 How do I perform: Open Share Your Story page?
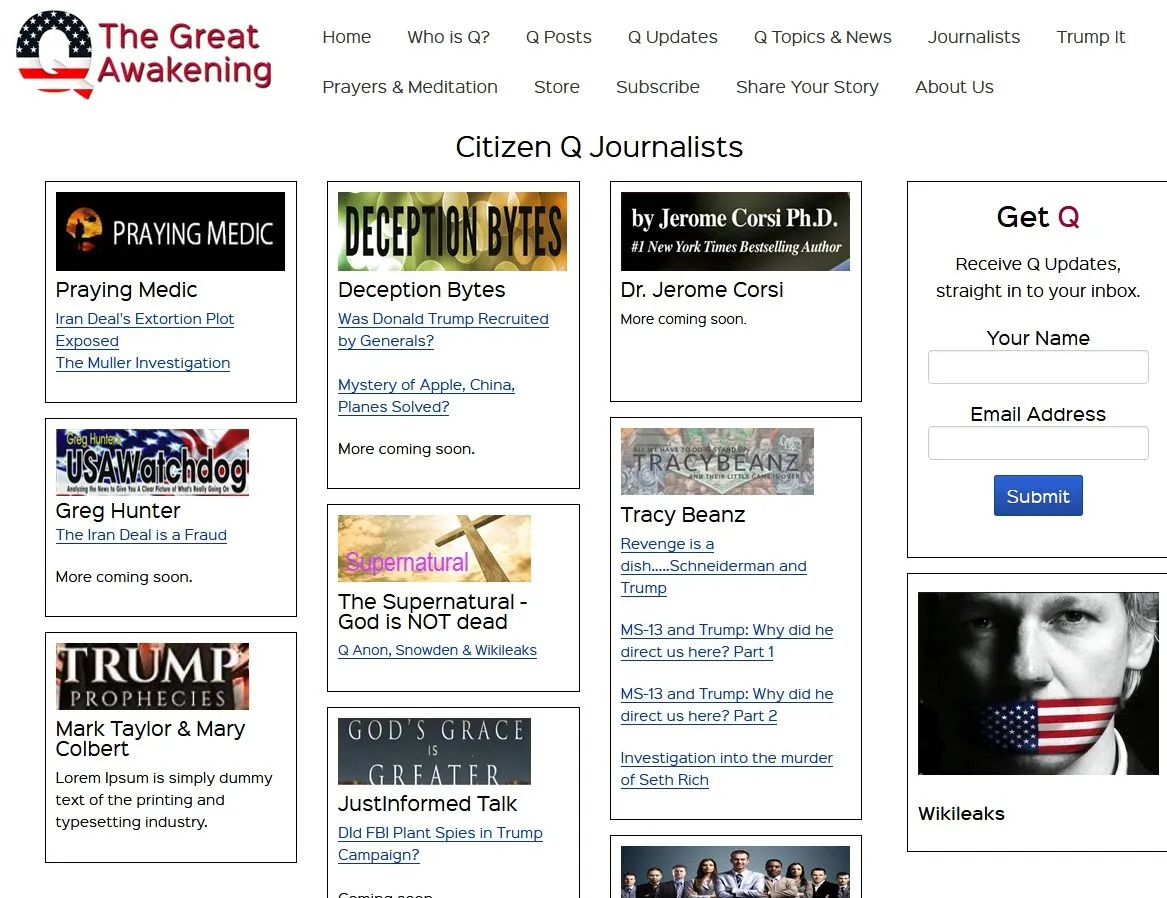click(x=807, y=87)
